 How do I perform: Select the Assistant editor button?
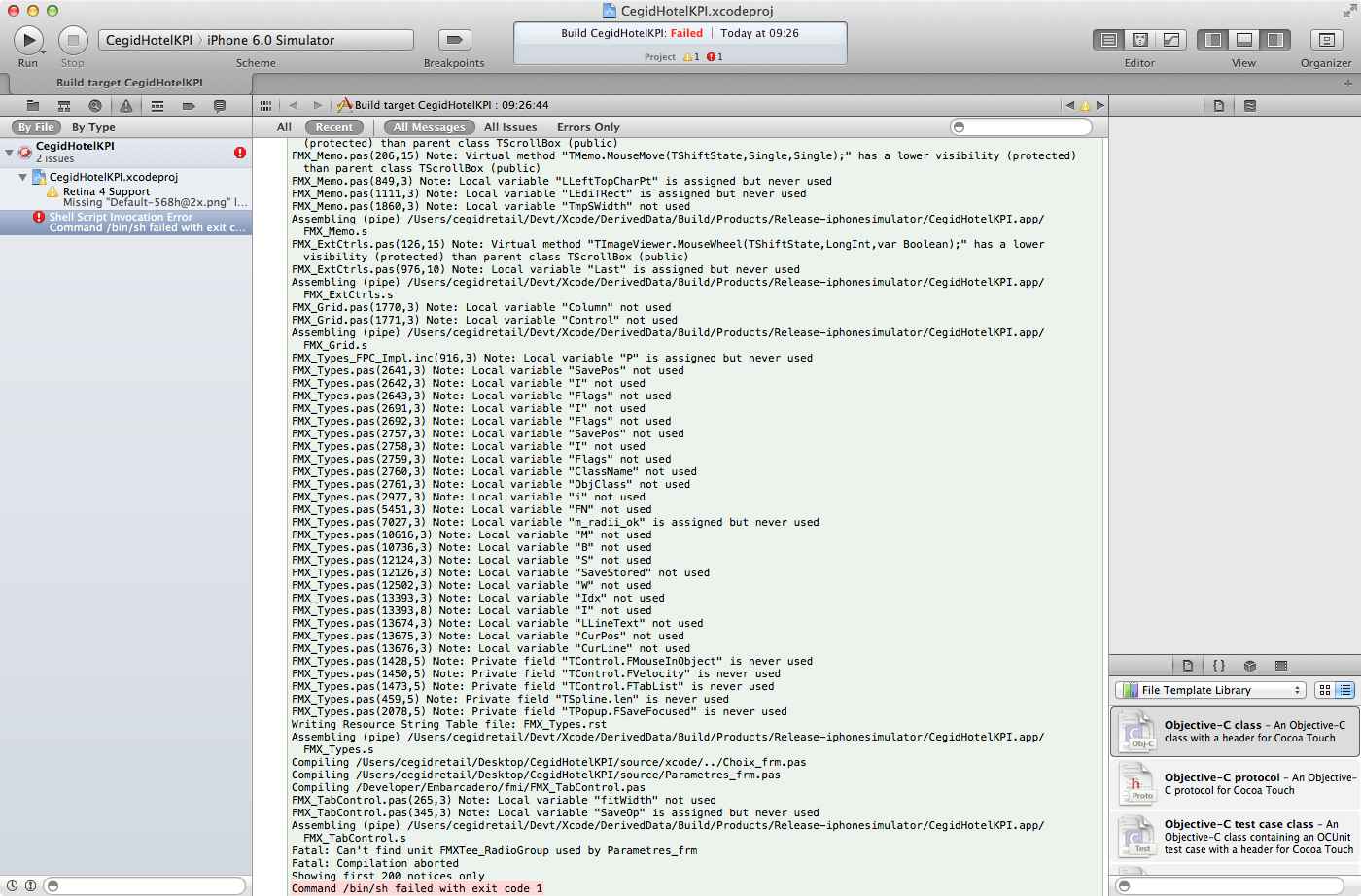click(x=1140, y=40)
